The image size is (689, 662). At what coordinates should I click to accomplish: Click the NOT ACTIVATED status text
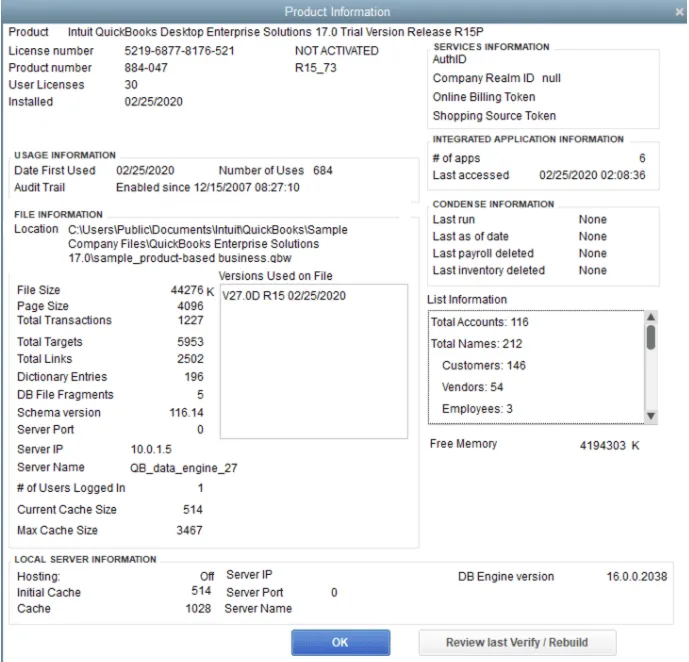pyautogui.click(x=337, y=51)
